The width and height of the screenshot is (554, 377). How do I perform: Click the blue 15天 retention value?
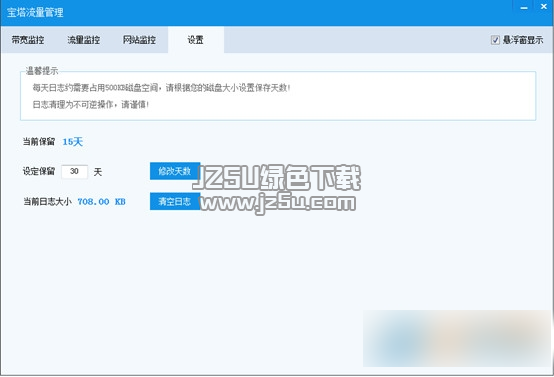pos(72,142)
